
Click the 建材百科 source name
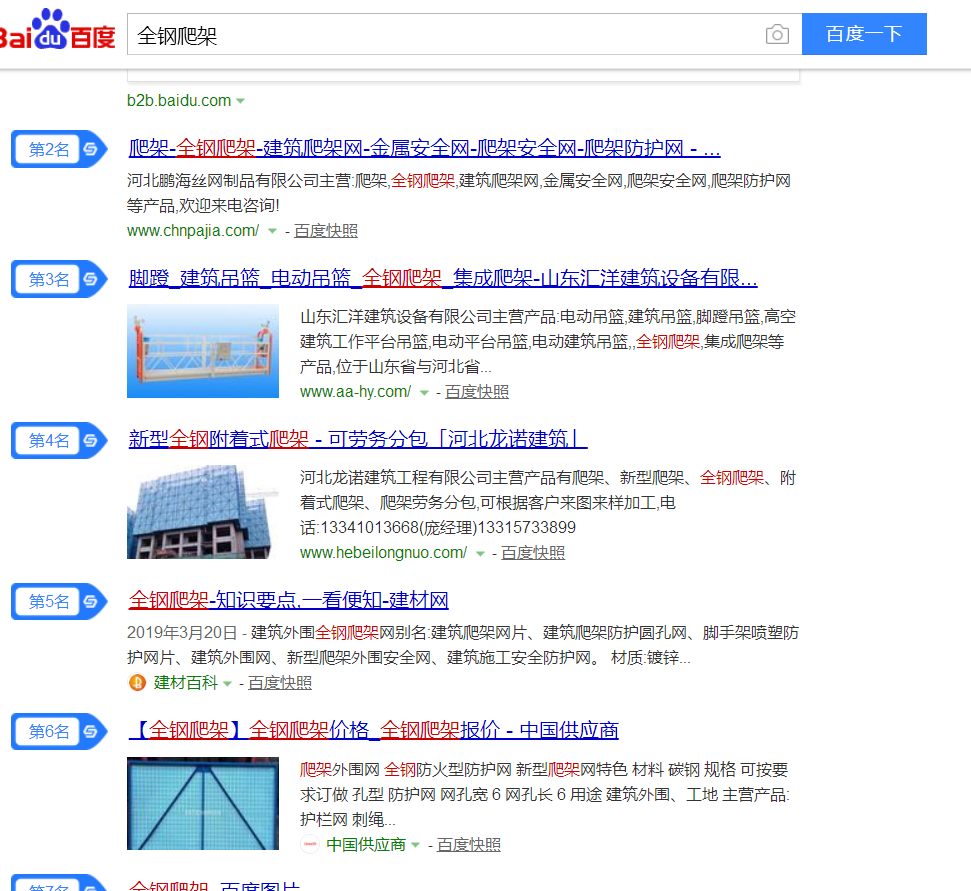tap(186, 683)
